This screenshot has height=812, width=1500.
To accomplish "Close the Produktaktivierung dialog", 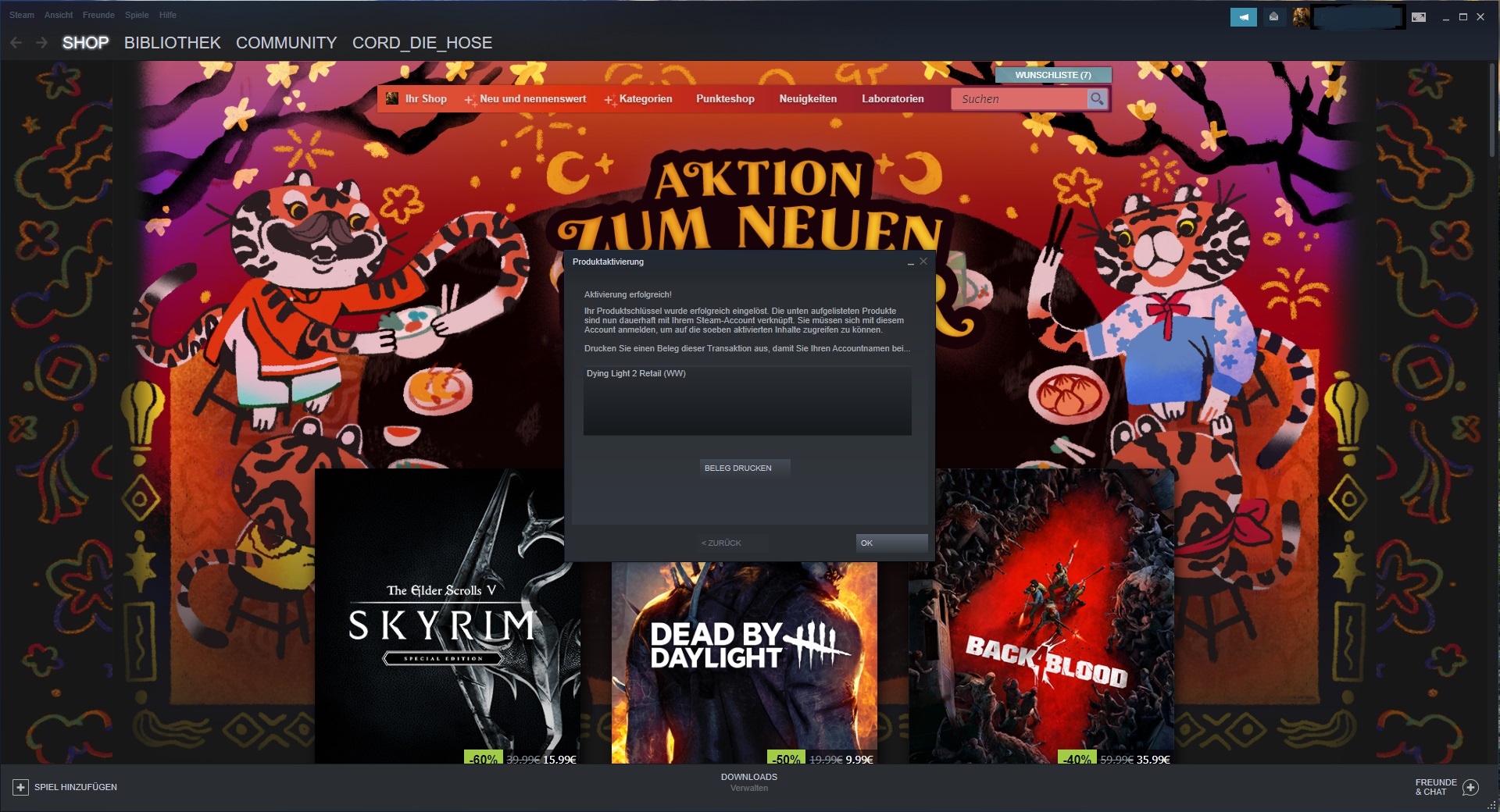I will pyautogui.click(x=923, y=262).
